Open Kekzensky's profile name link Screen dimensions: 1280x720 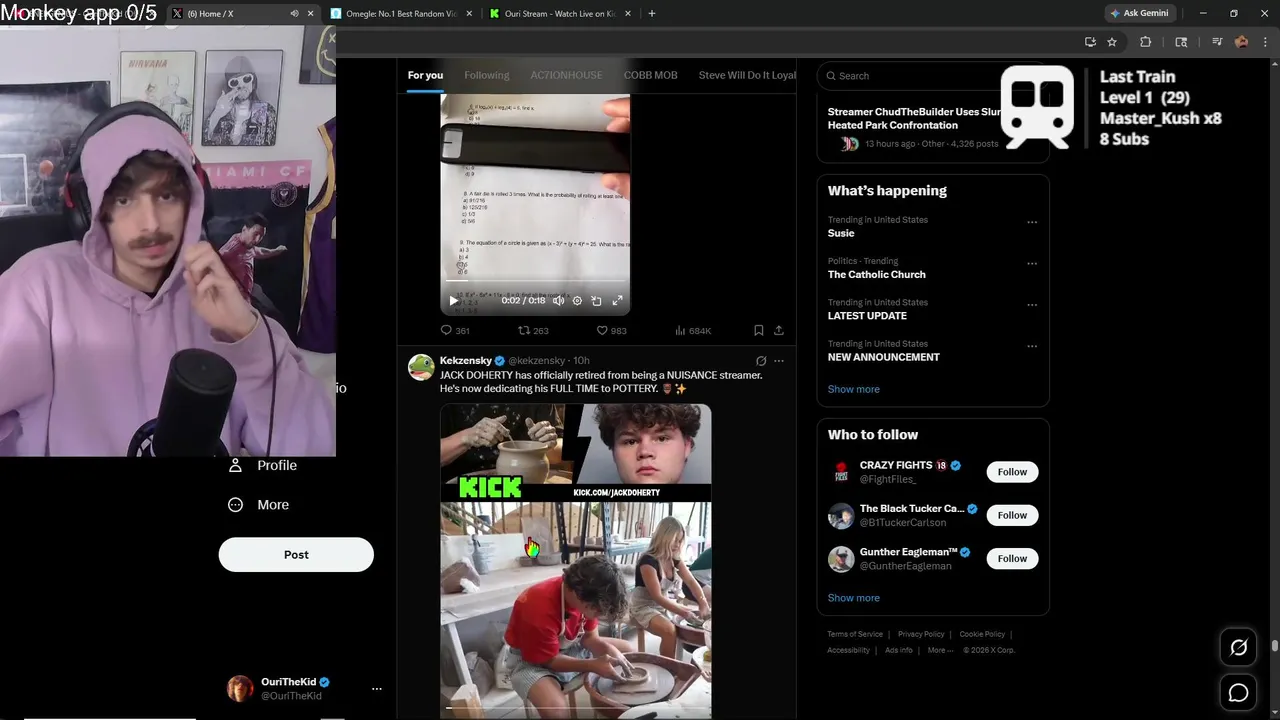point(466,360)
